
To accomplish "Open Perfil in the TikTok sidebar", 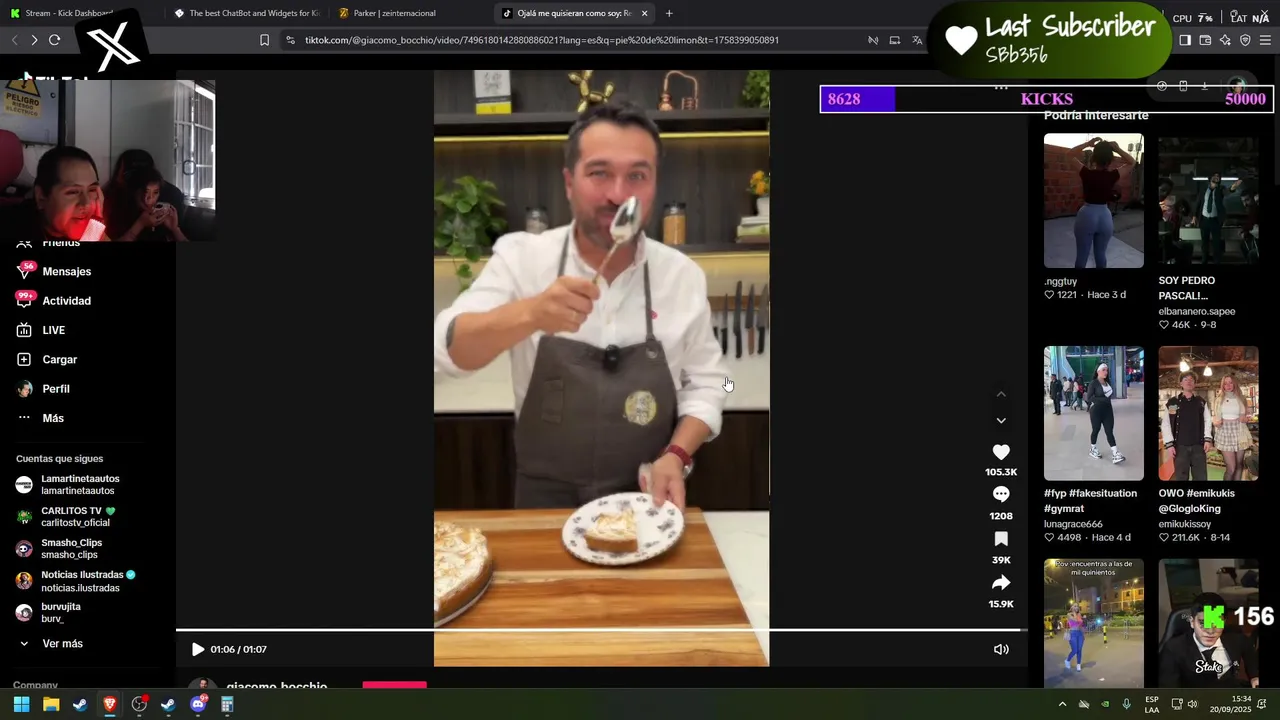I will 55,388.
